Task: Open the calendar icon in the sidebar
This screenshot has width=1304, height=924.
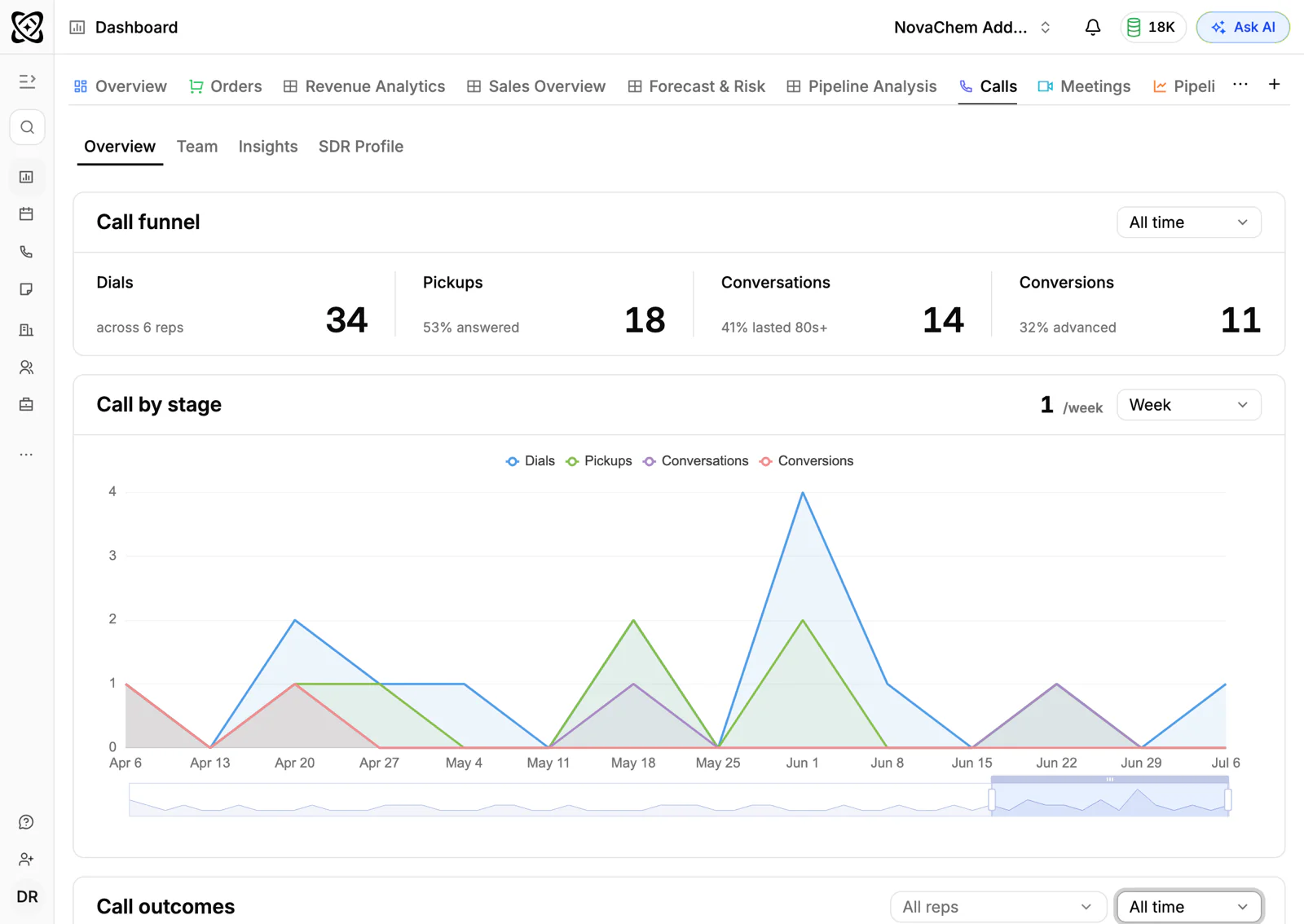Action: click(x=27, y=214)
